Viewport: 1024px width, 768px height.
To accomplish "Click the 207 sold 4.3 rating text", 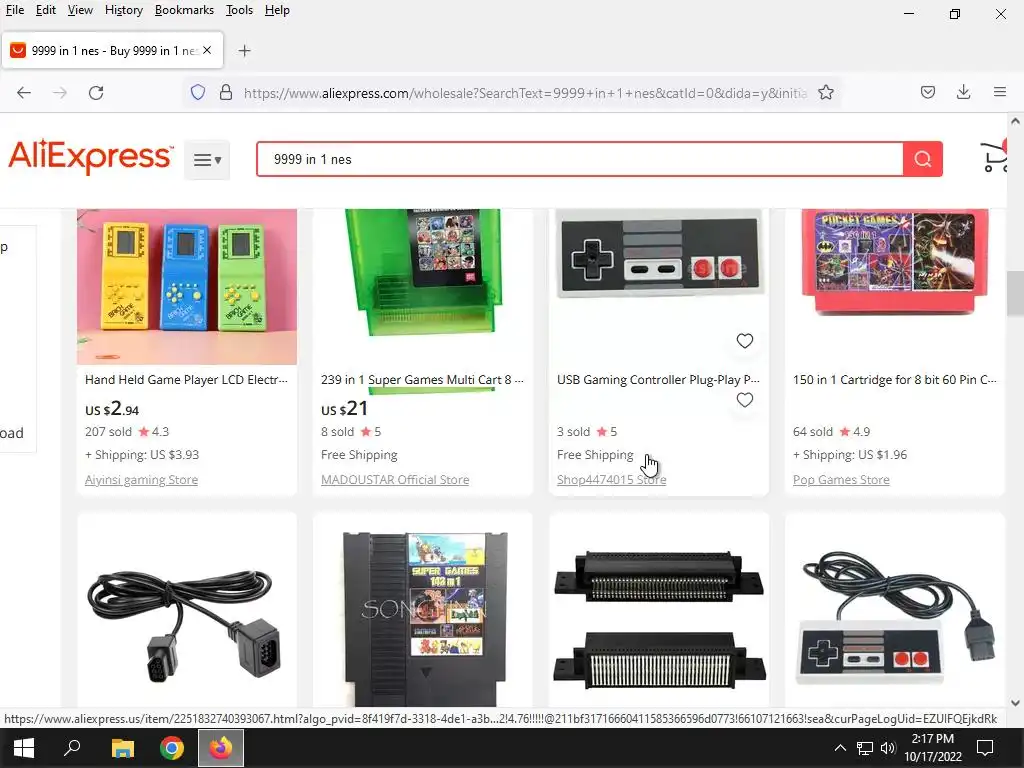I will 127,432.
